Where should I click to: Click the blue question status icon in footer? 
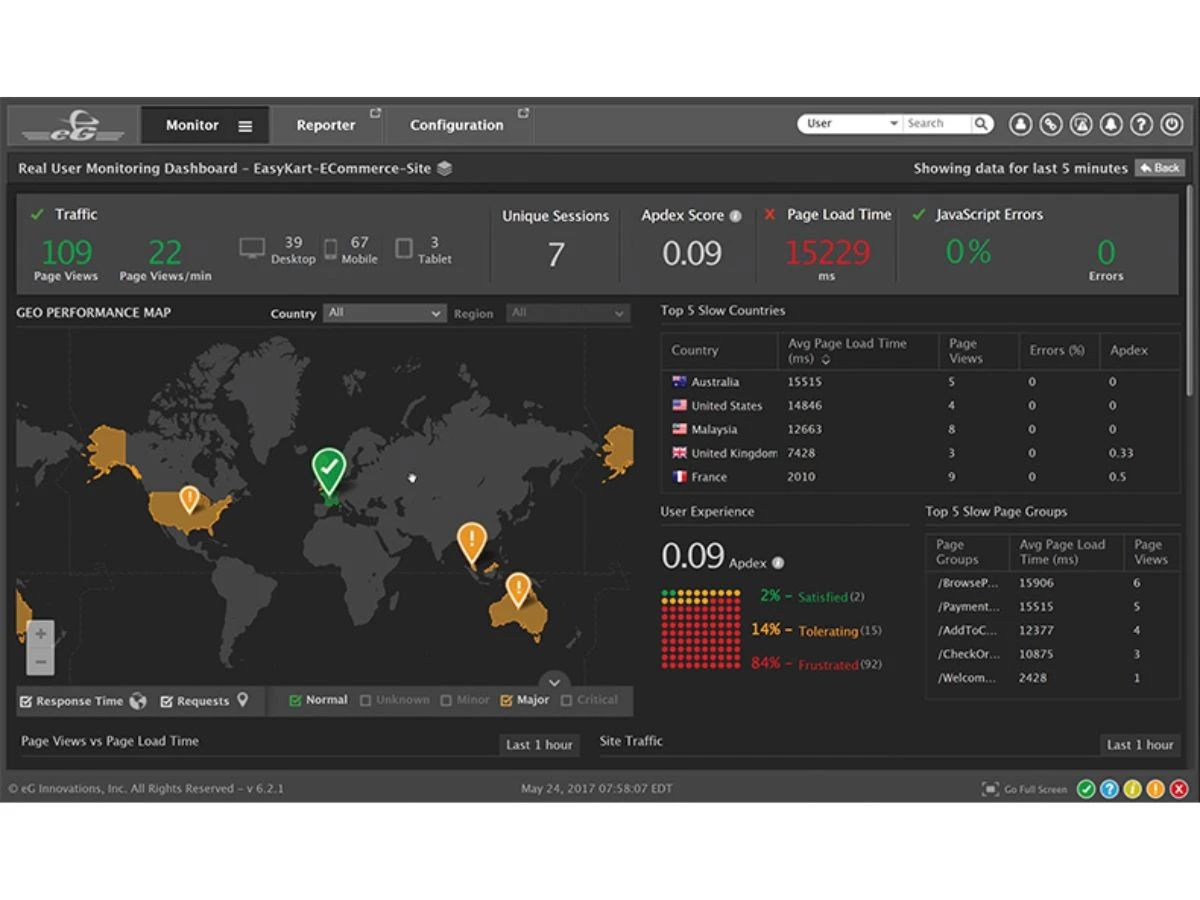coord(1109,789)
